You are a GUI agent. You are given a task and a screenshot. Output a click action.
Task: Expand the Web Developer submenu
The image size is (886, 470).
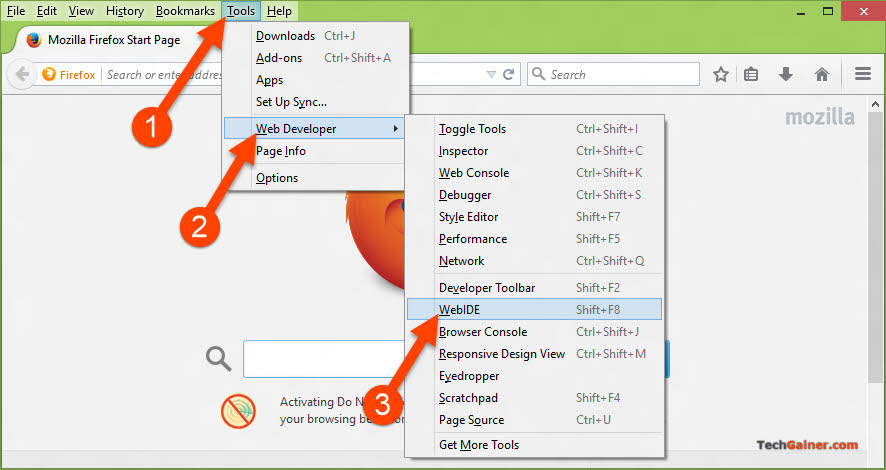coord(315,129)
